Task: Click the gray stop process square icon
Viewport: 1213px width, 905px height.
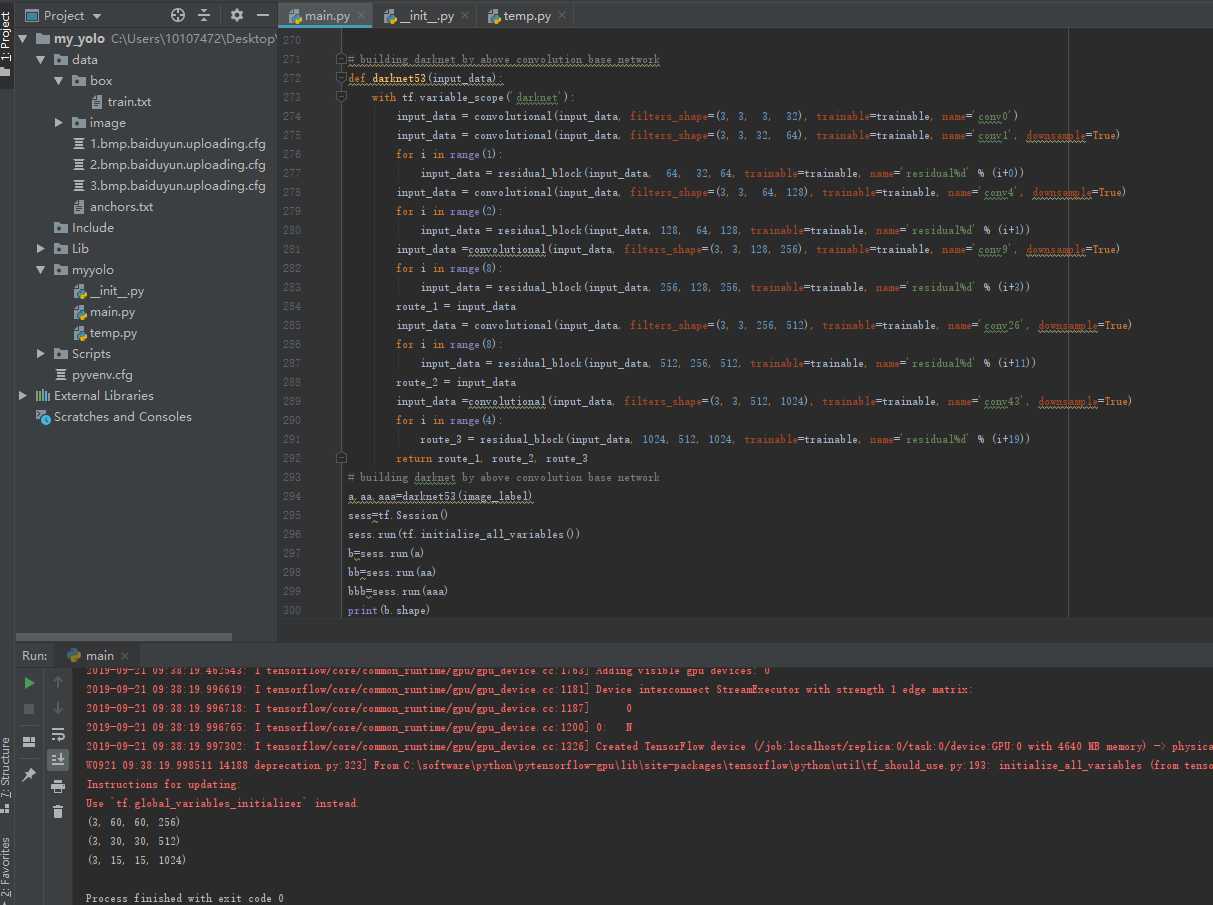Action: 29,709
